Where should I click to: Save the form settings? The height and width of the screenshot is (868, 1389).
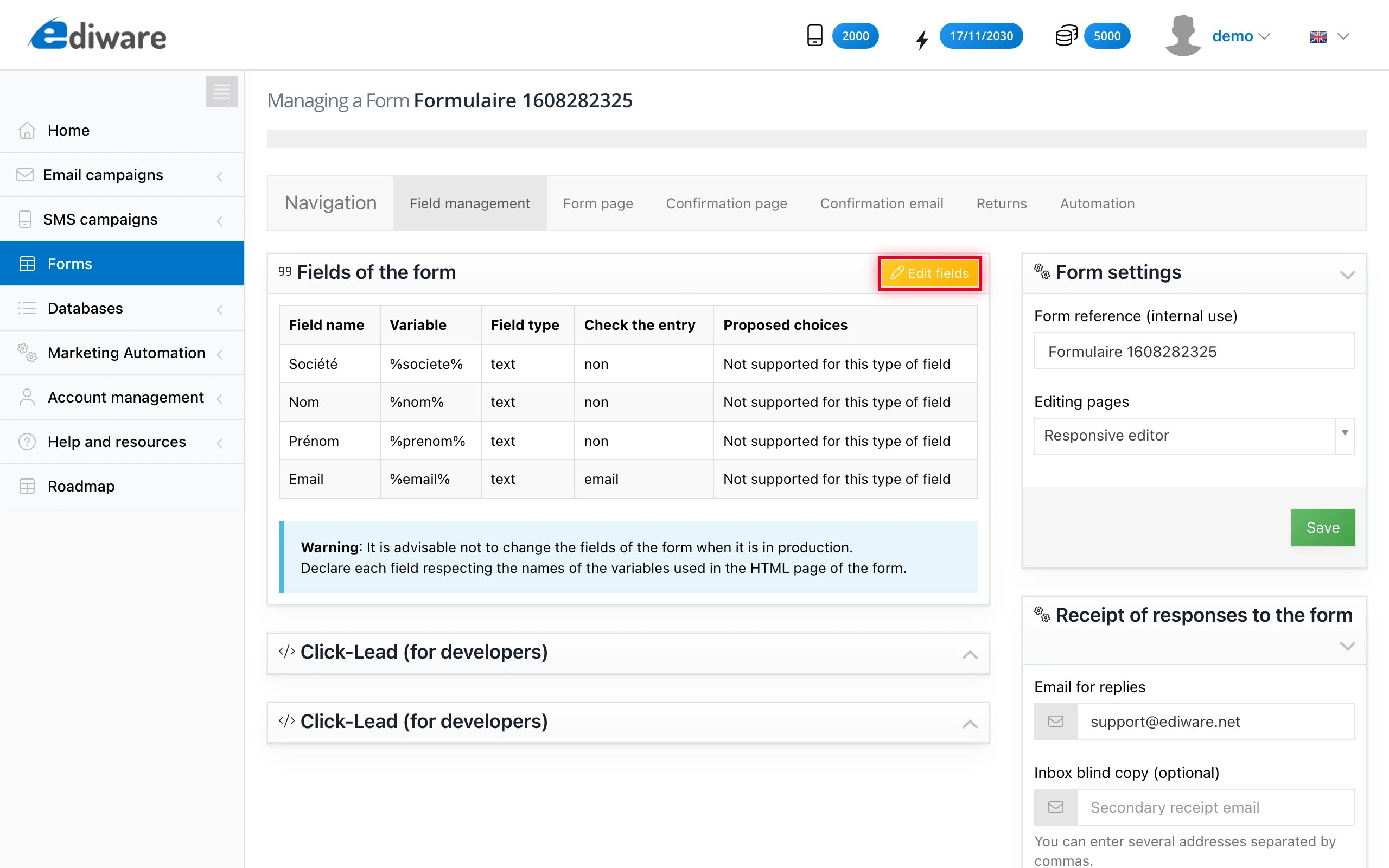pos(1322,527)
